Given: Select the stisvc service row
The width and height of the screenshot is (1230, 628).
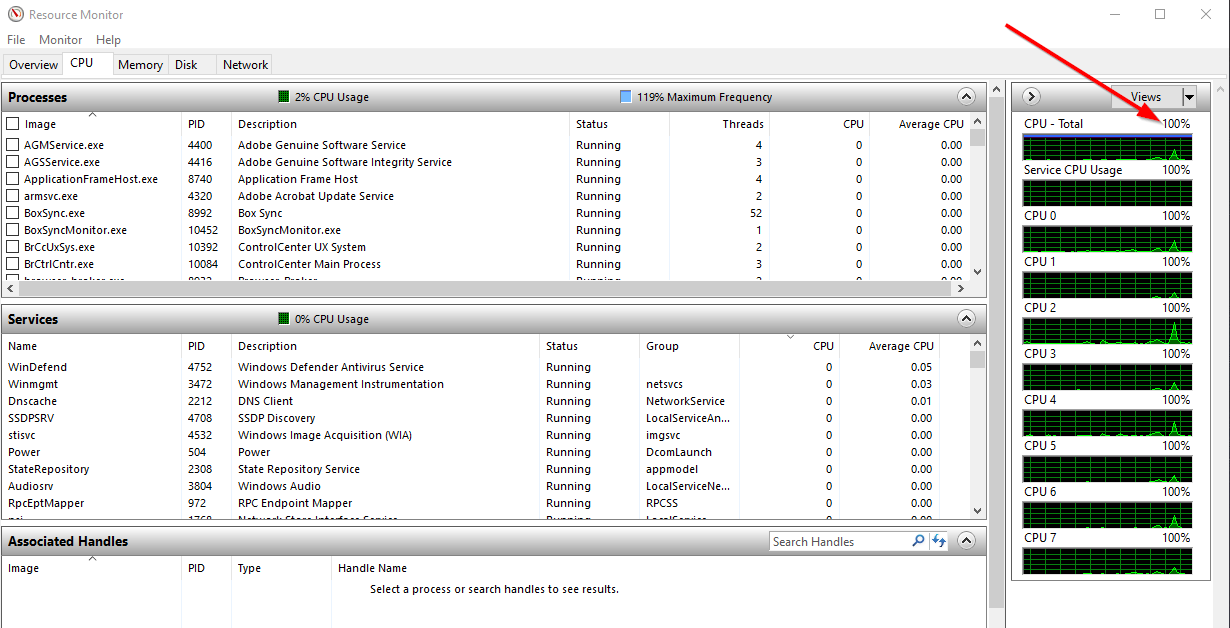Looking at the screenshot, I should tap(485, 435).
